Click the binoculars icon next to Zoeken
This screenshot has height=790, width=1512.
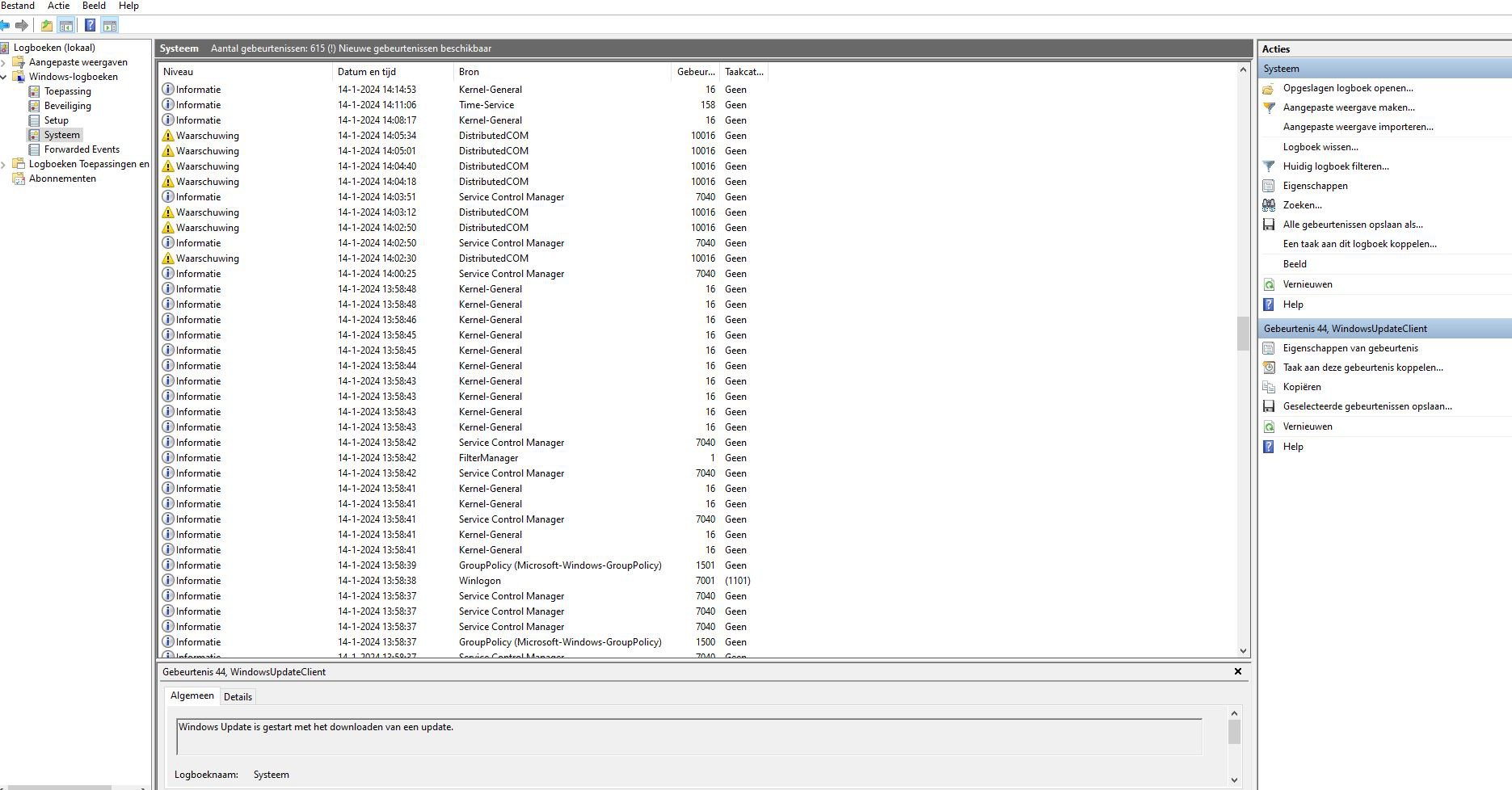point(1269,205)
